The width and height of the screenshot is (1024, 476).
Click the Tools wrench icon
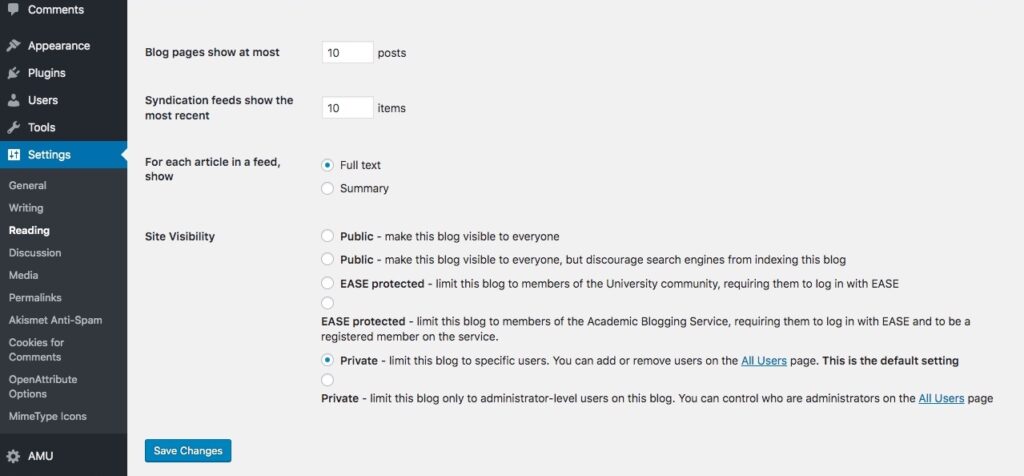pos(13,127)
